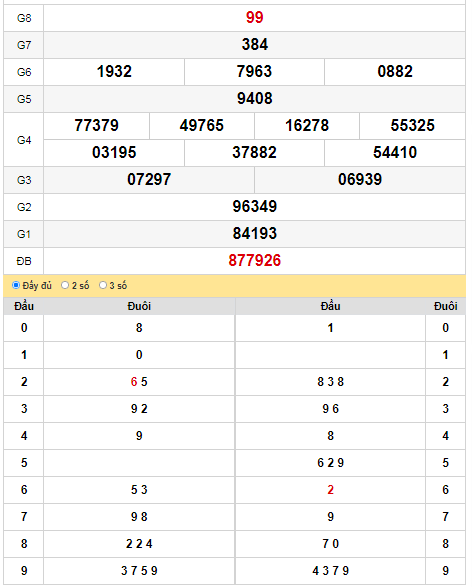Click the G6 number 7963
The width and height of the screenshot is (472, 587).
coord(254,72)
